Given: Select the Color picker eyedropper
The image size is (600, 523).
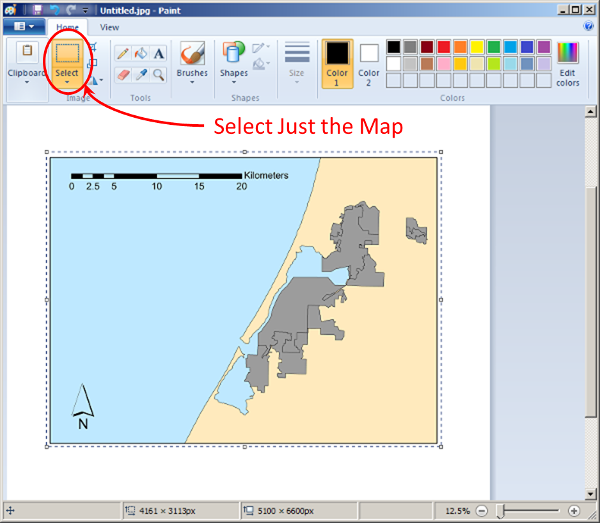Looking at the screenshot, I should pyautogui.click(x=141, y=74).
